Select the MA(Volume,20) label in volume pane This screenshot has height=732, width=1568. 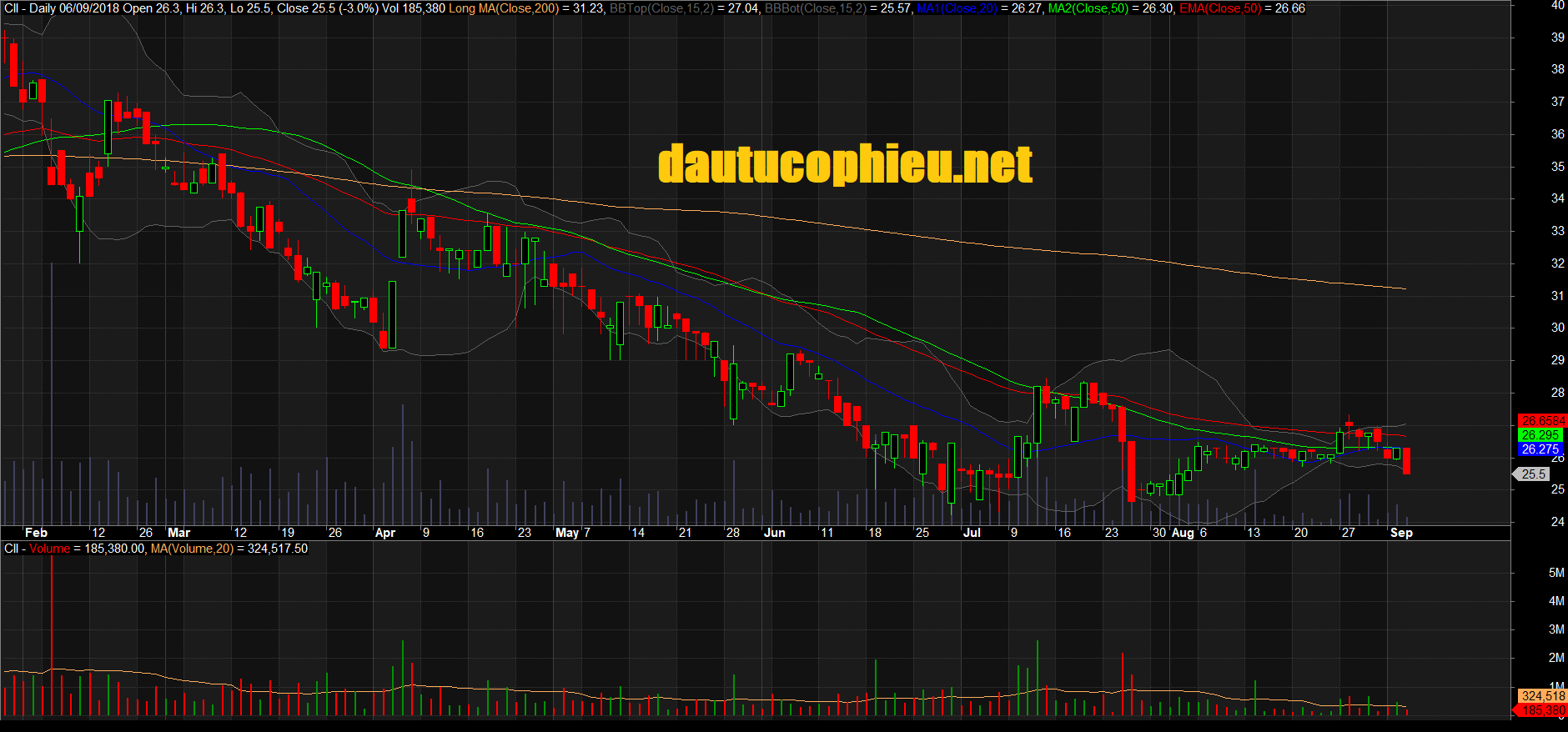[192, 549]
